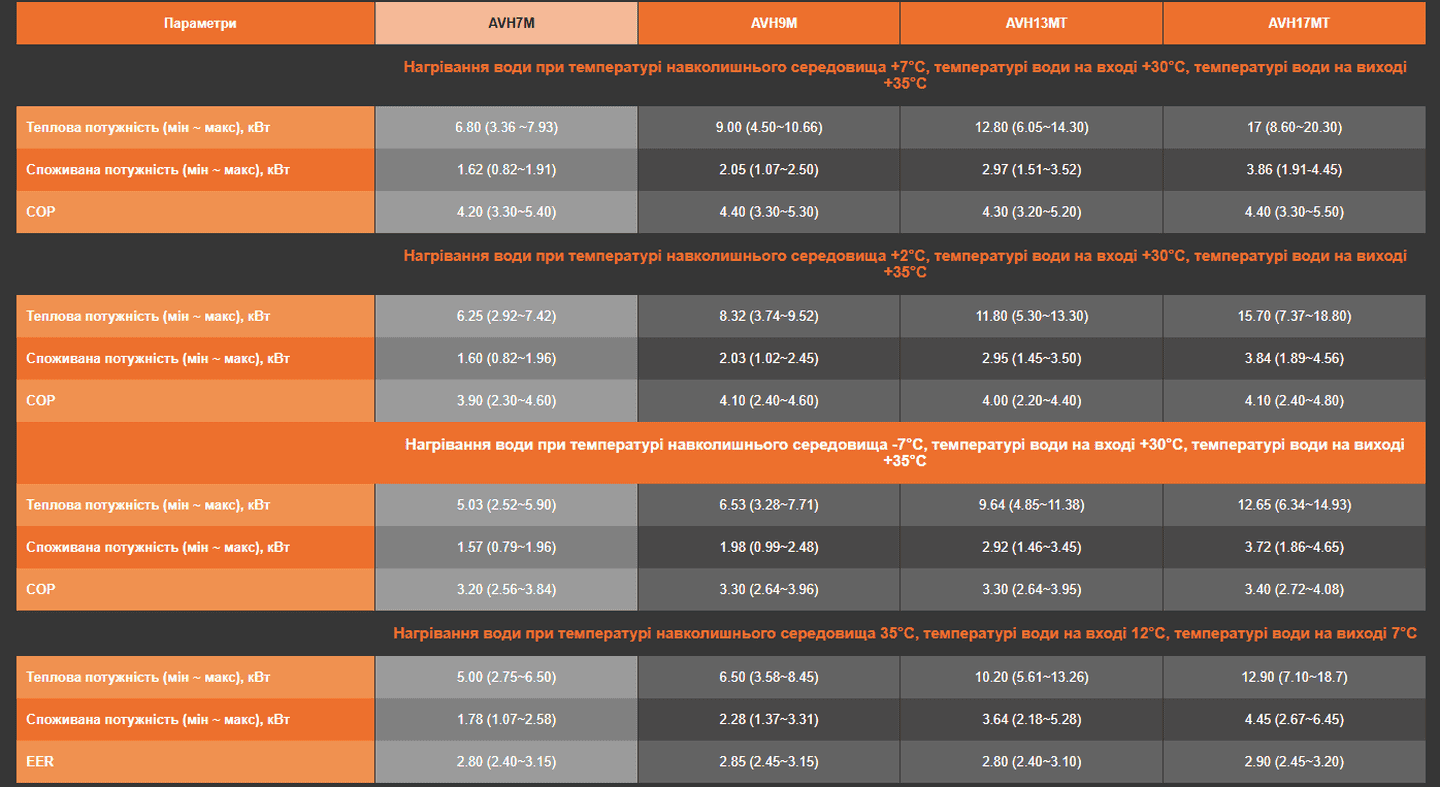Viewport: 1440px width, 787px height.
Task: Select the 4.40 (3.30~5.30) COP cell
Action: pyautogui.click(x=768, y=212)
